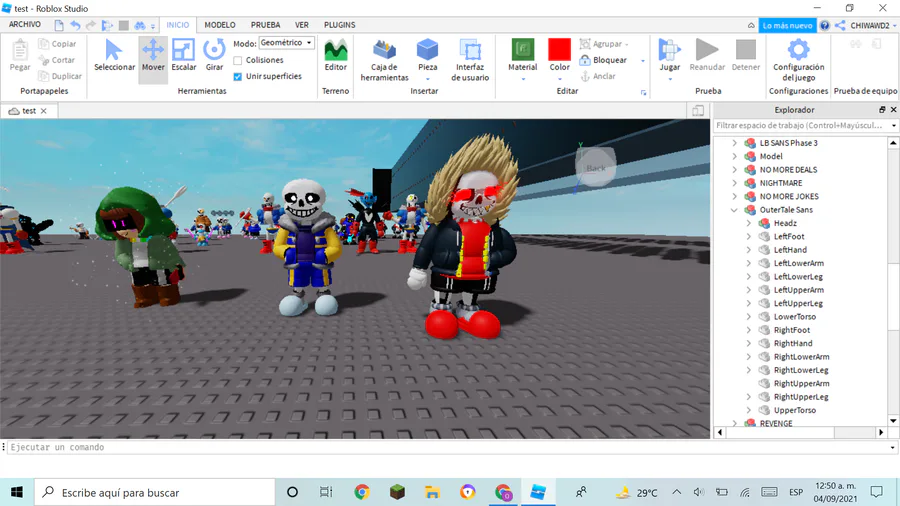900x506 pixels.
Task: Click Anclar anchor tool
Action: coord(598,76)
